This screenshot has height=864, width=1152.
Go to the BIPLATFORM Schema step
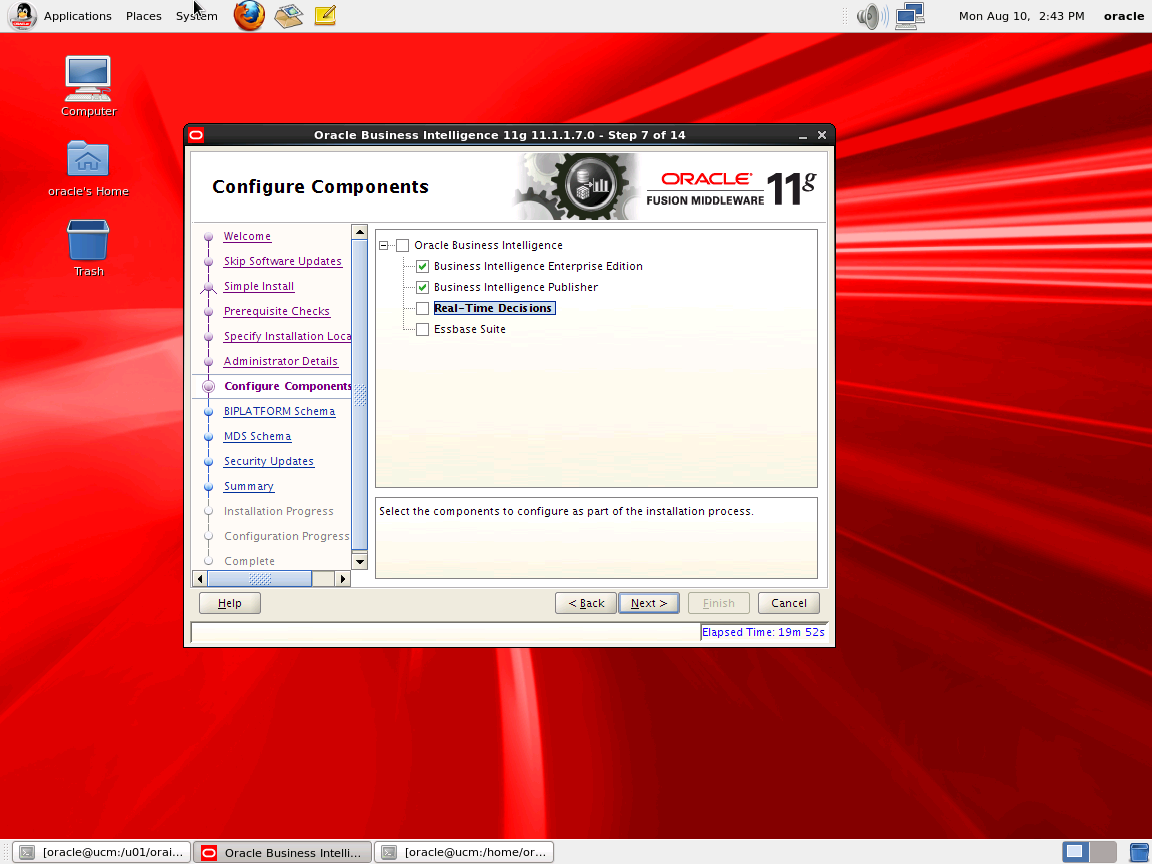pyautogui.click(x=279, y=411)
